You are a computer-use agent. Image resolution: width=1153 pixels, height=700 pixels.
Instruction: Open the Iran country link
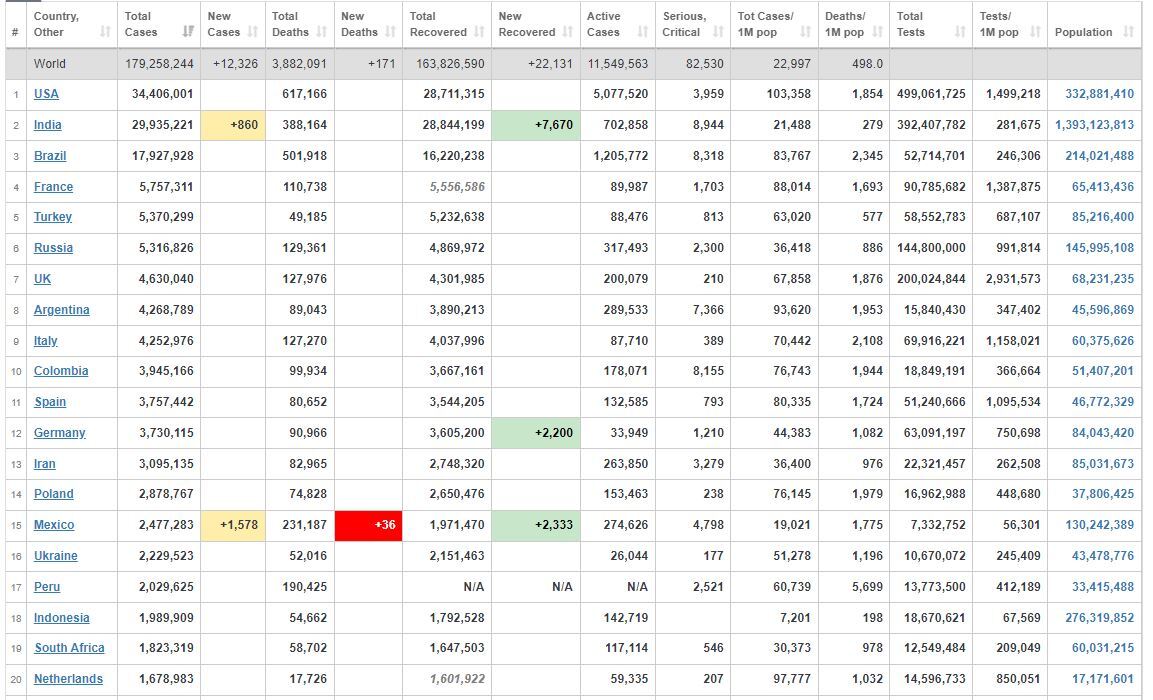click(45, 462)
